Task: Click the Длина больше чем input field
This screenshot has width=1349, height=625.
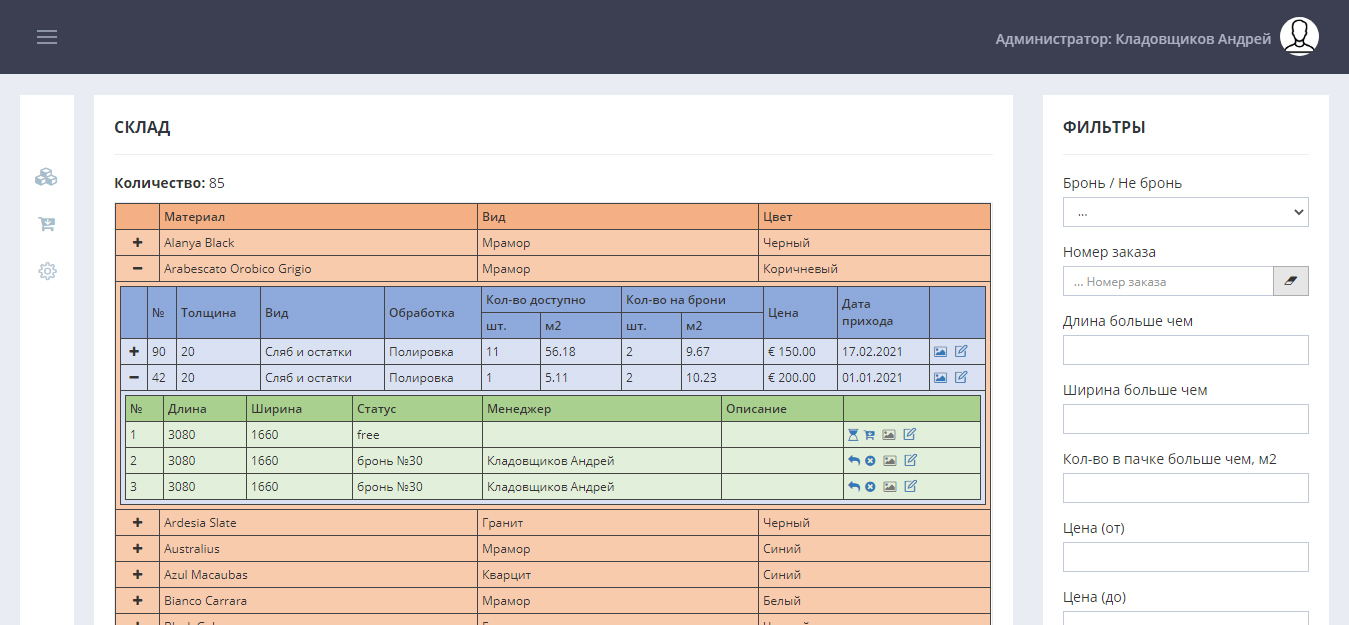Action: pyautogui.click(x=1185, y=350)
